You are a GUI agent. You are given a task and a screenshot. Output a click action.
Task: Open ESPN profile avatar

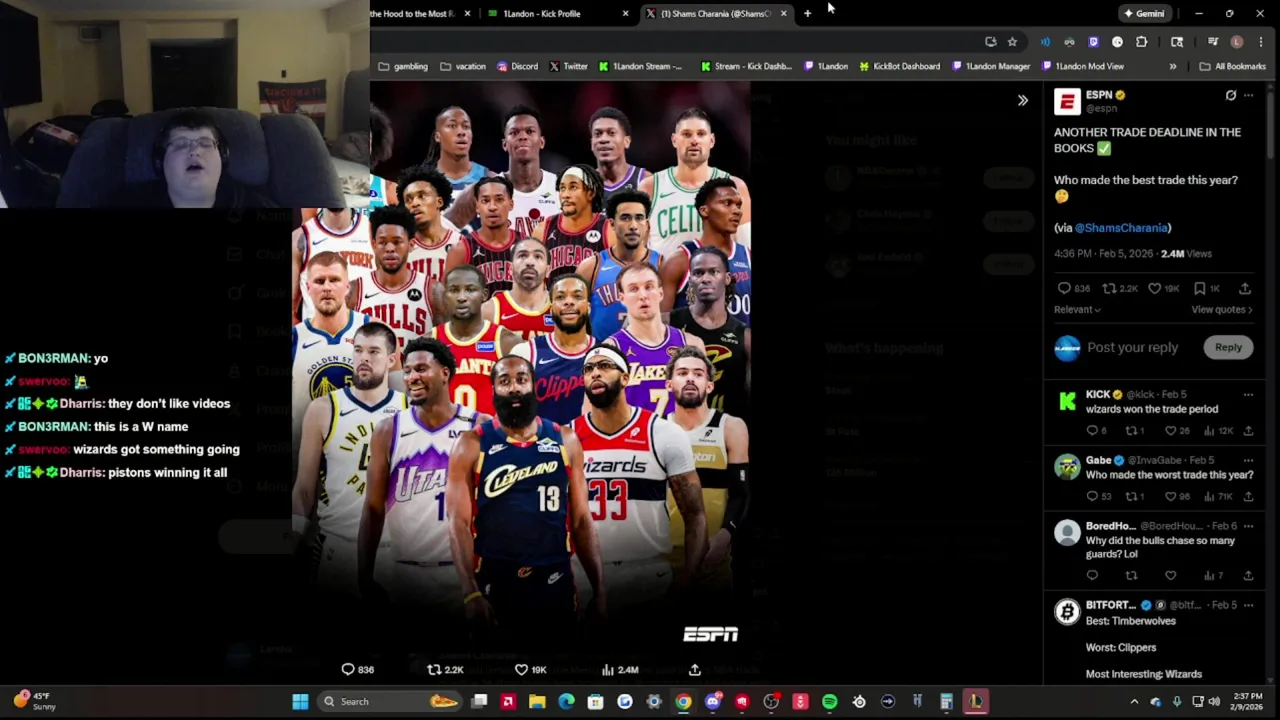pos(1067,101)
